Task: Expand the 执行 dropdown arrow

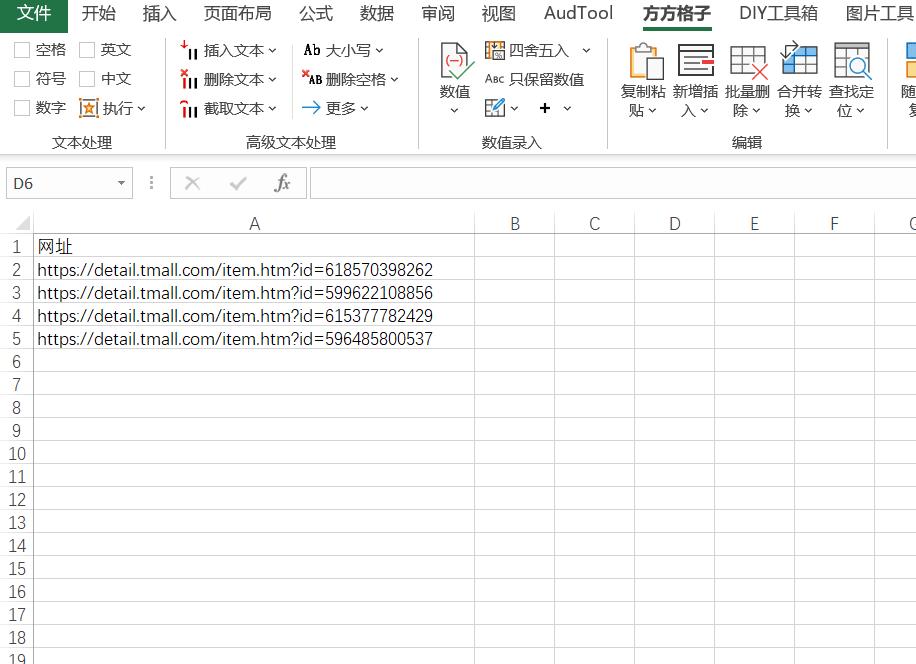Action: click(x=141, y=109)
